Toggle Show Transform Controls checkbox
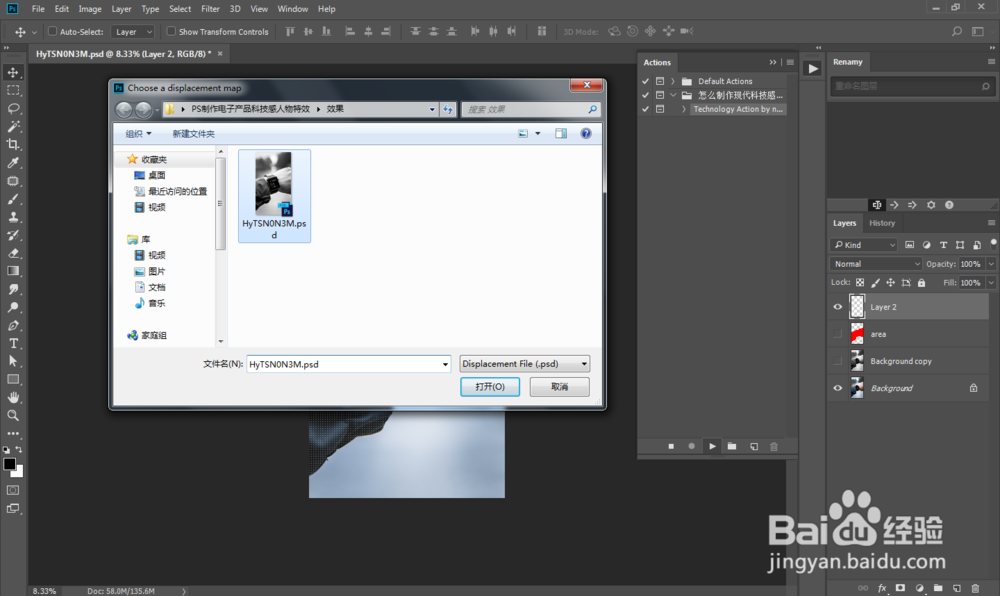 click(x=171, y=31)
